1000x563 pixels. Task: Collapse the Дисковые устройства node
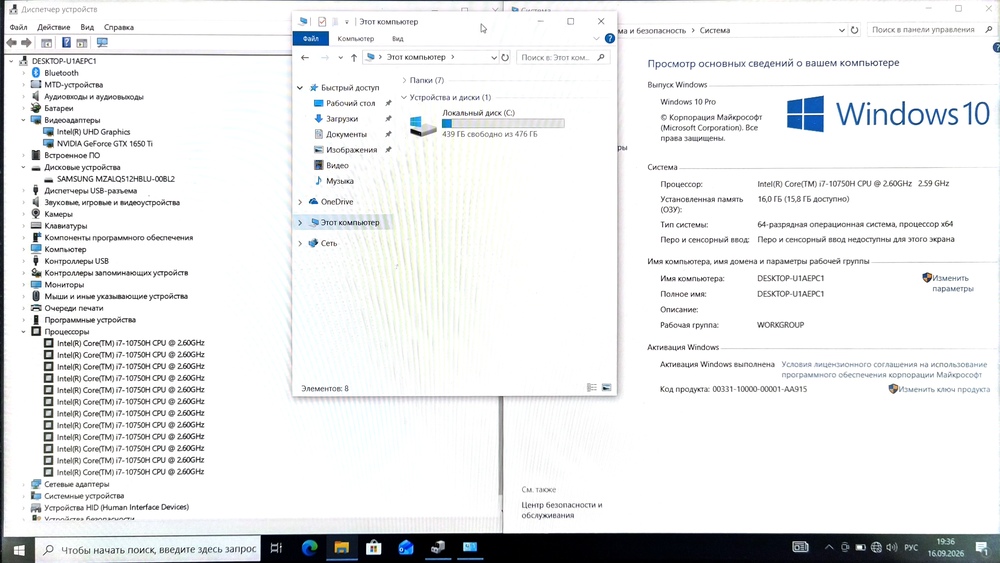[24, 167]
